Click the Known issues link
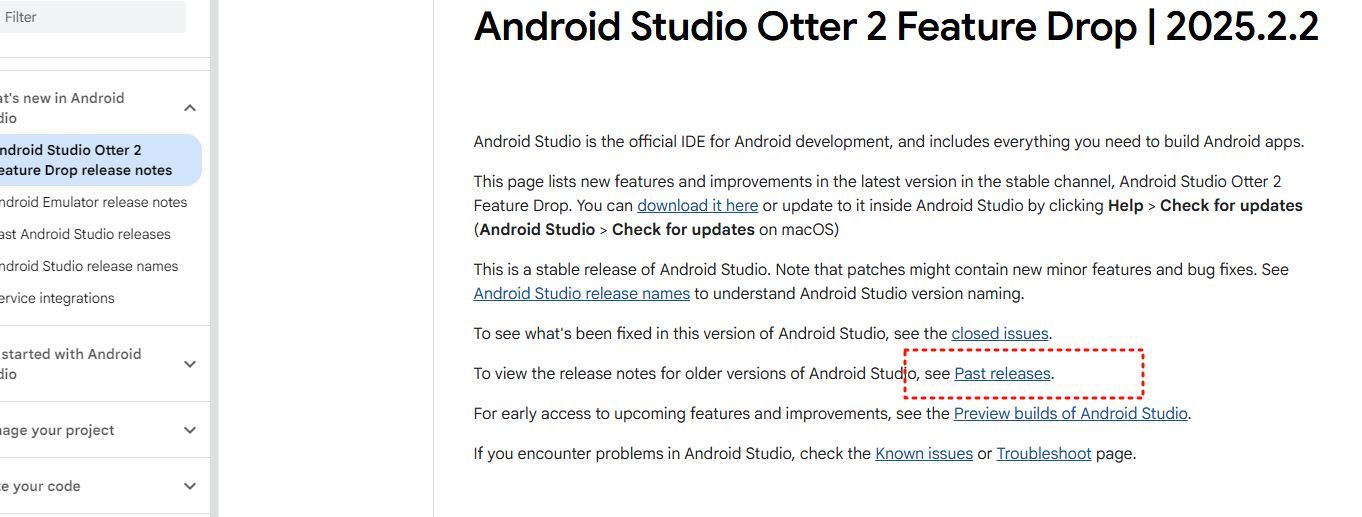The height and width of the screenshot is (517, 1362). tap(924, 453)
